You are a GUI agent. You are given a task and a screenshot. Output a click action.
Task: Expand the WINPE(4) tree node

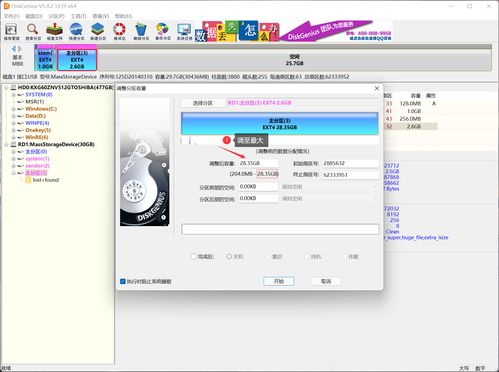pyautogui.click(x=14, y=123)
